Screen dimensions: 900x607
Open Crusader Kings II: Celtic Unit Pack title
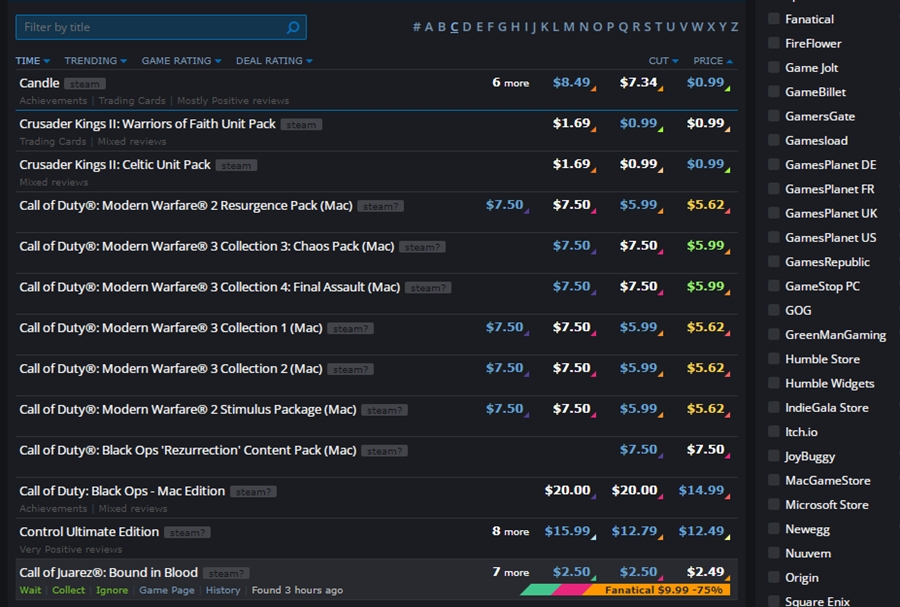[x=115, y=165]
